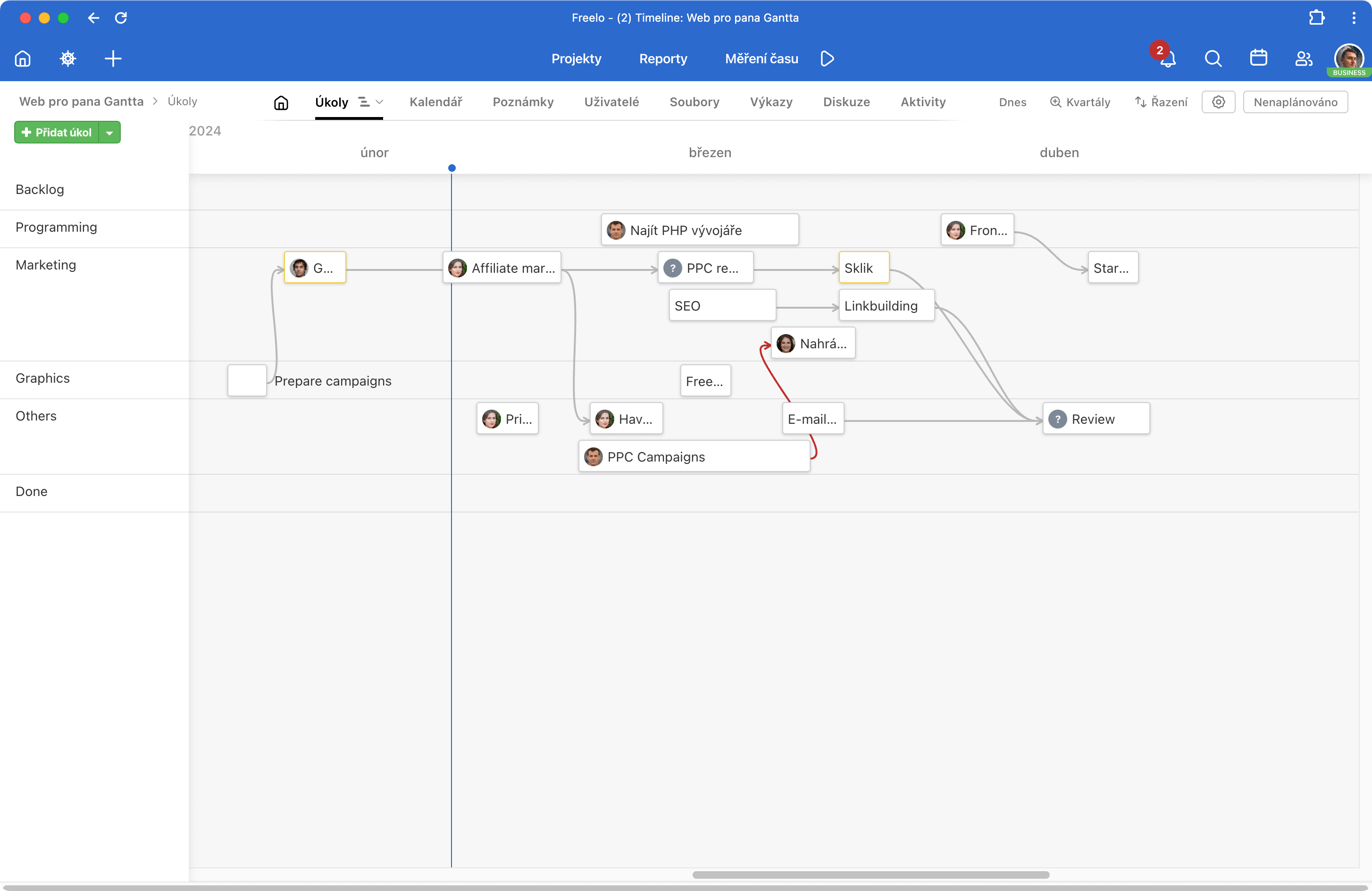Start time tracking play button
The width and height of the screenshot is (1372, 891).
tap(827, 58)
